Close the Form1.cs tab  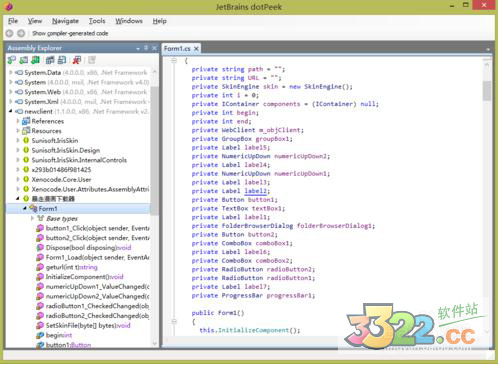click(x=196, y=49)
